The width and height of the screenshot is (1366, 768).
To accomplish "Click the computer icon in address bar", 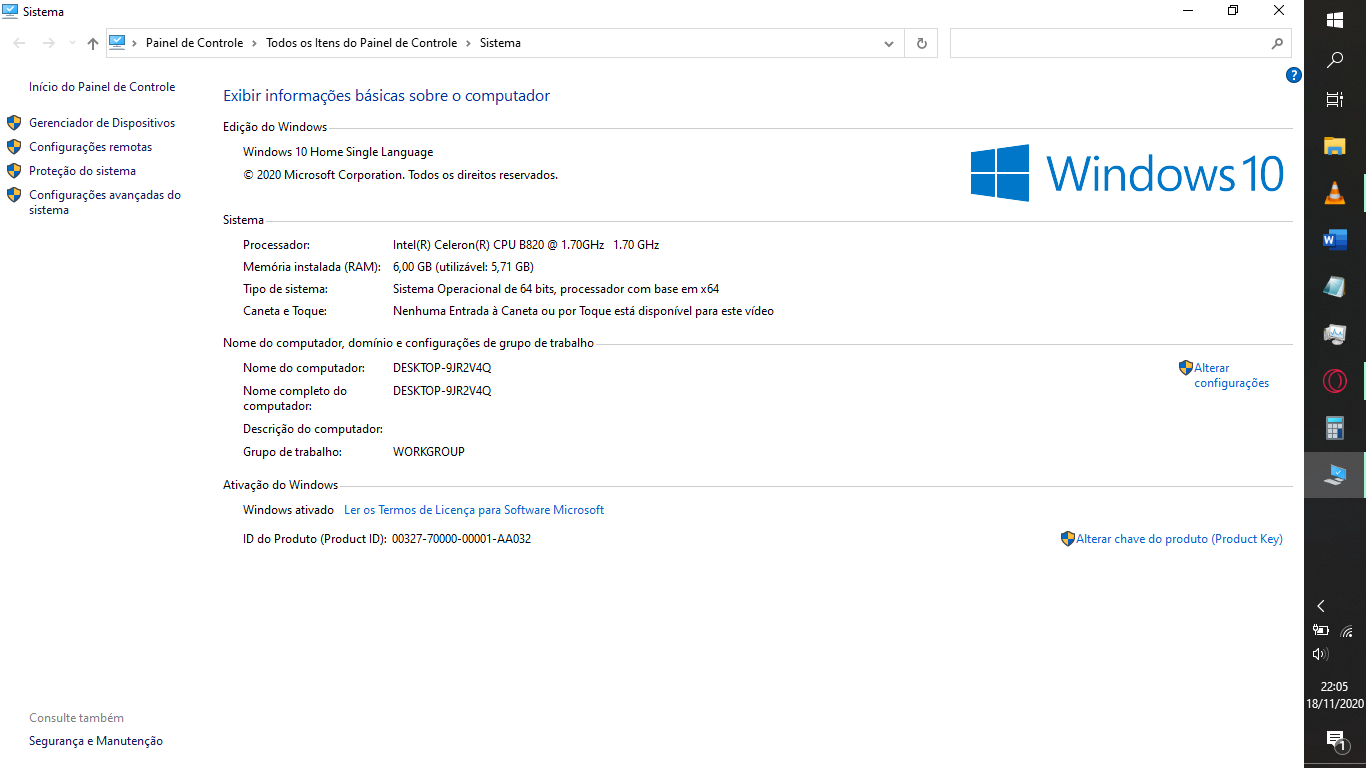I will 117,42.
